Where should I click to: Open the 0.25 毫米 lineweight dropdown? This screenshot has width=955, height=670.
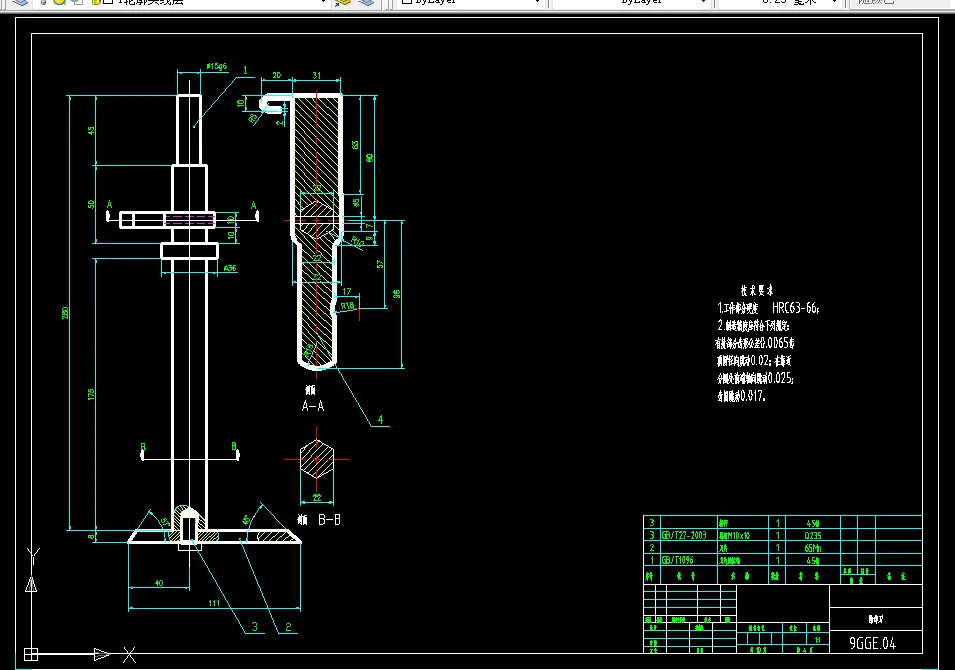tap(780, 2)
